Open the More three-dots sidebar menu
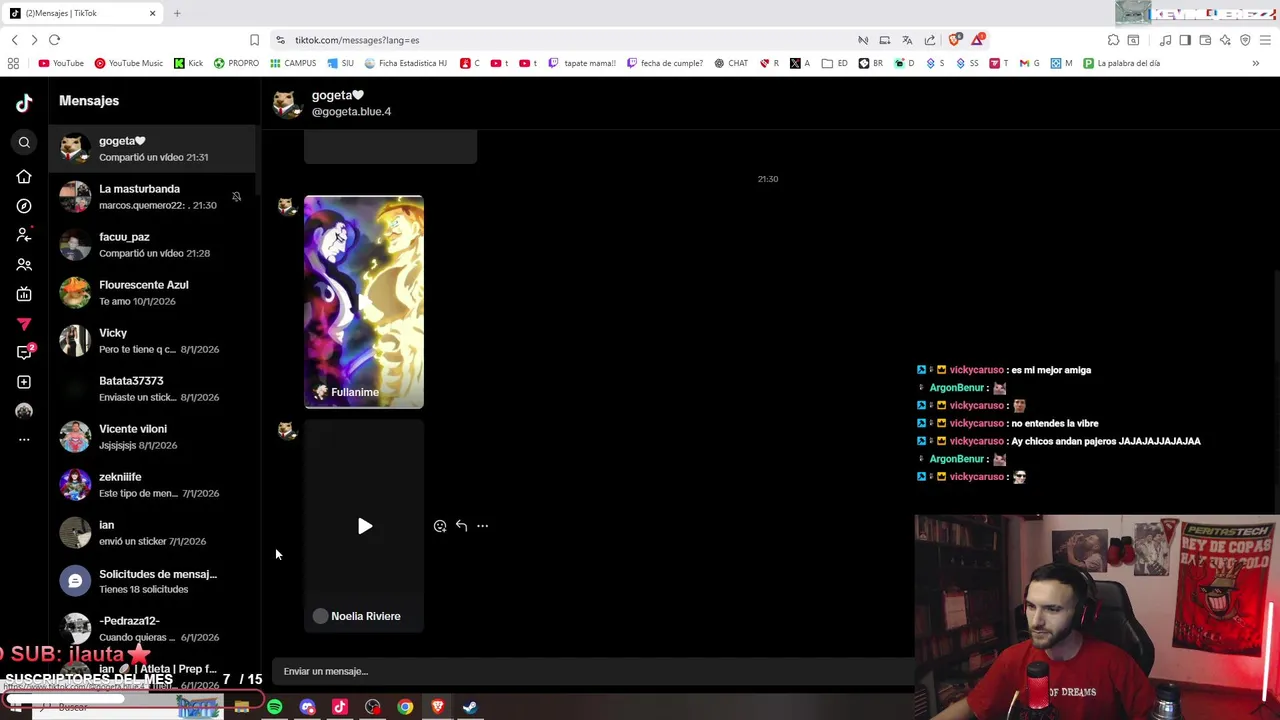Screen dimensions: 1280x720 click(24, 440)
